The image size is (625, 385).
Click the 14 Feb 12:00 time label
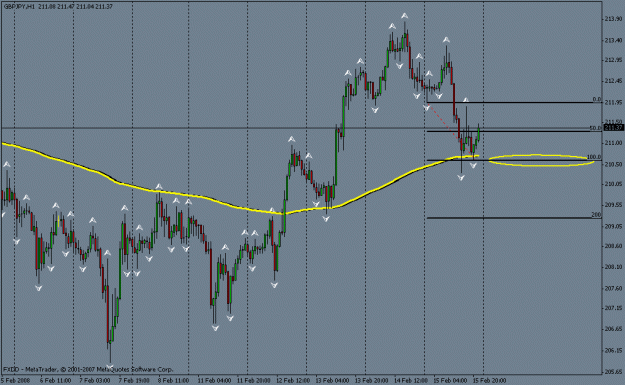pyautogui.click(x=411, y=380)
